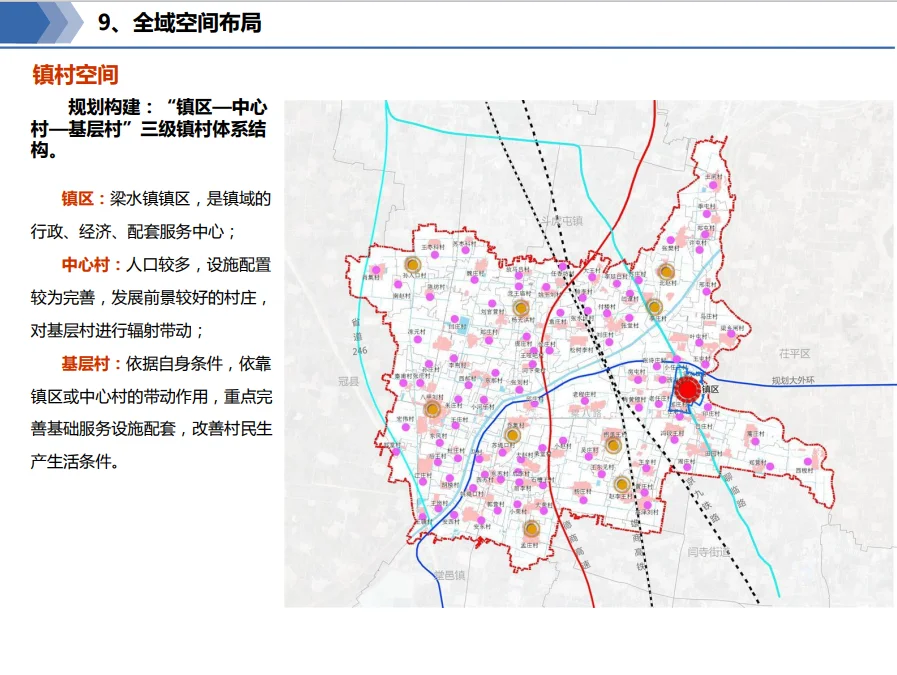Click the 规划大外环 road label
Image resolution: width=897 pixels, height=675 pixels.
(793, 380)
